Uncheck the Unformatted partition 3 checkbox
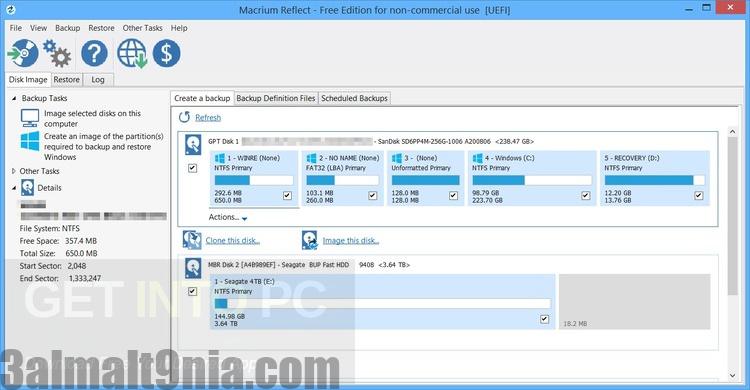This screenshot has width=750, height=390. pyautogui.click(x=453, y=195)
